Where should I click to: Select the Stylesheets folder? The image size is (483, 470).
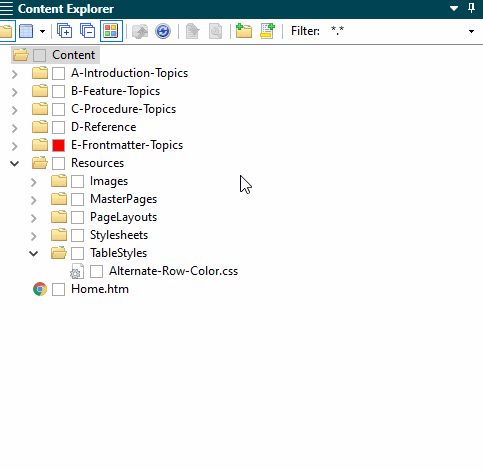pyautogui.click(x=119, y=235)
